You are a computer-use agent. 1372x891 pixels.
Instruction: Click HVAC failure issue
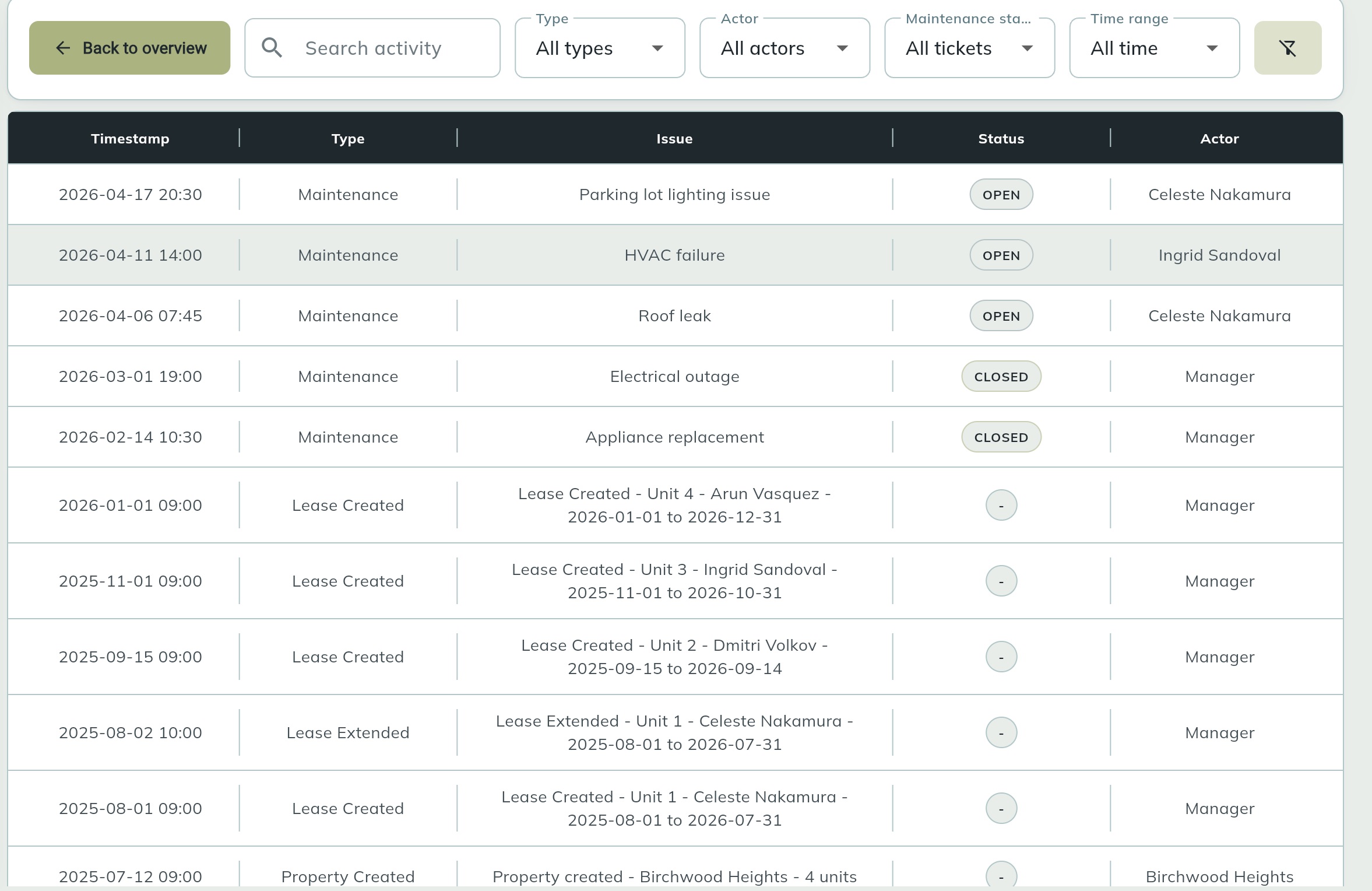pos(674,255)
